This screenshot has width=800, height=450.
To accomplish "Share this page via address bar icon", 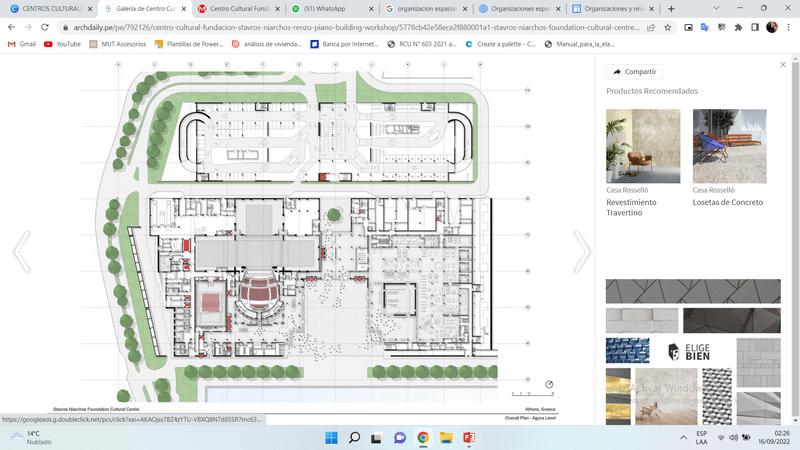I will tap(651, 28).
